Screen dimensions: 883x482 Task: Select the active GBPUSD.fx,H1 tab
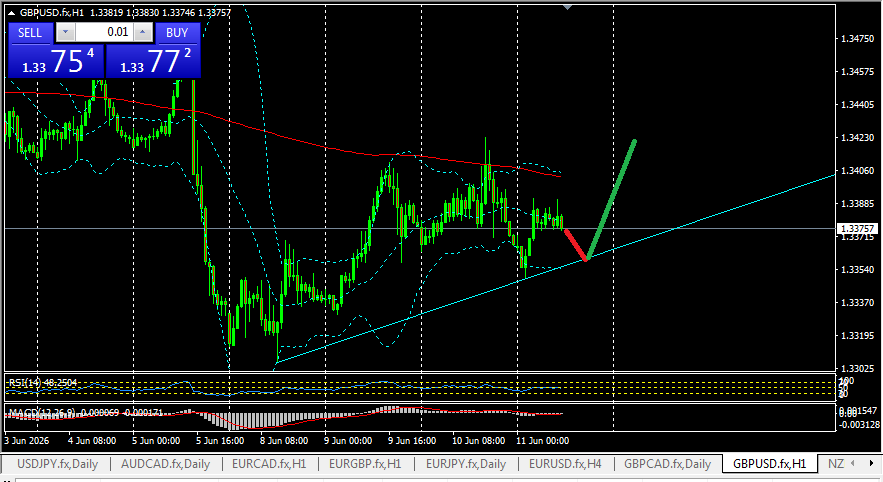pyautogui.click(x=769, y=464)
